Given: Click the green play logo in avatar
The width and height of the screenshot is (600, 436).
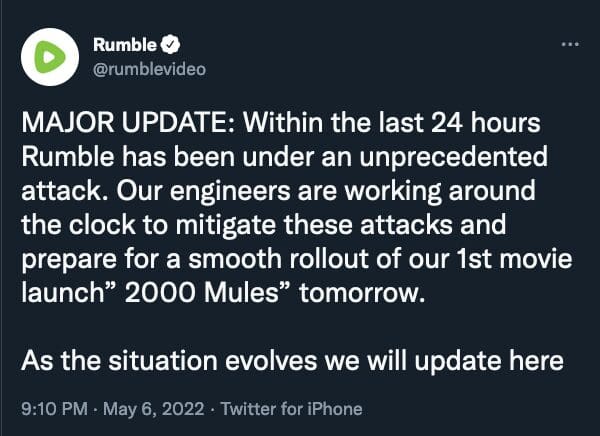Looking at the screenshot, I should (50, 57).
